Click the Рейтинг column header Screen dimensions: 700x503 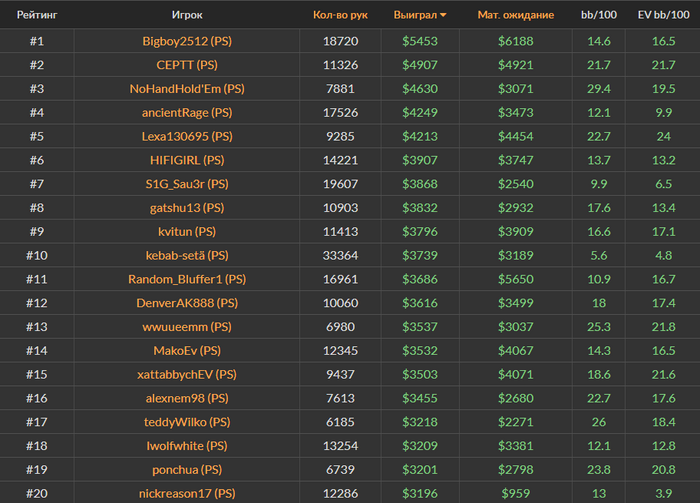pos(37,15)
